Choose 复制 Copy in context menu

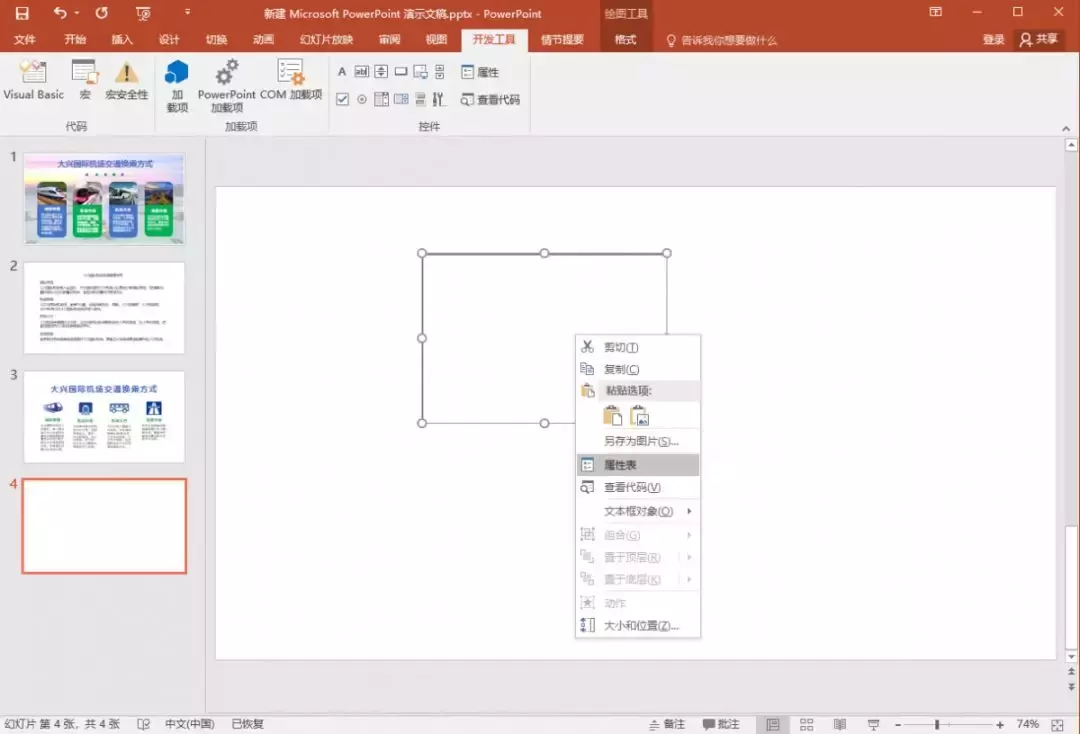point(638,369)
